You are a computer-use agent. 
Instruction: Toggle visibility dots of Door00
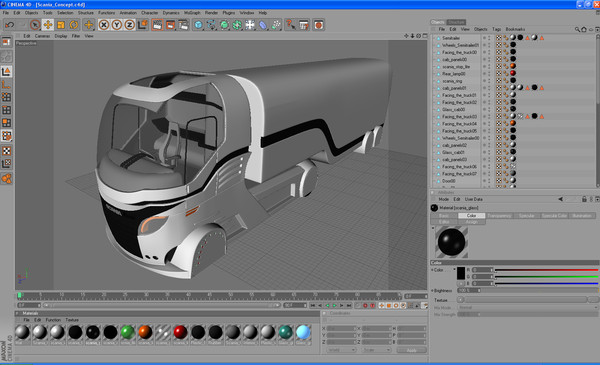489,181
